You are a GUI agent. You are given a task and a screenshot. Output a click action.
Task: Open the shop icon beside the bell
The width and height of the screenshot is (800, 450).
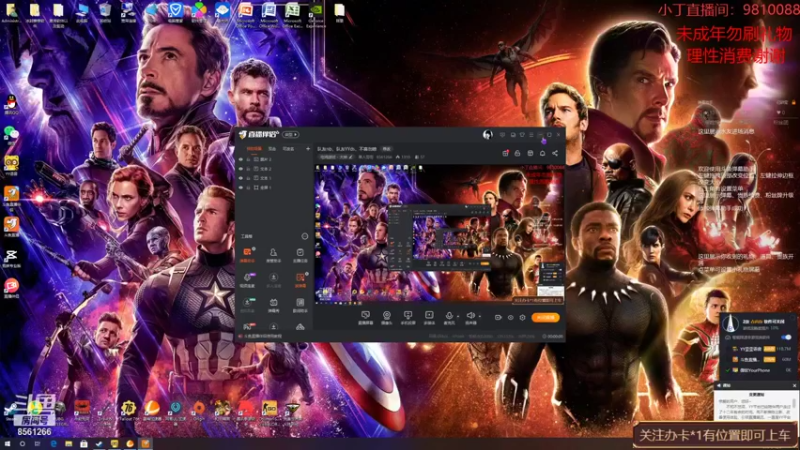click(x=530, y=153)
